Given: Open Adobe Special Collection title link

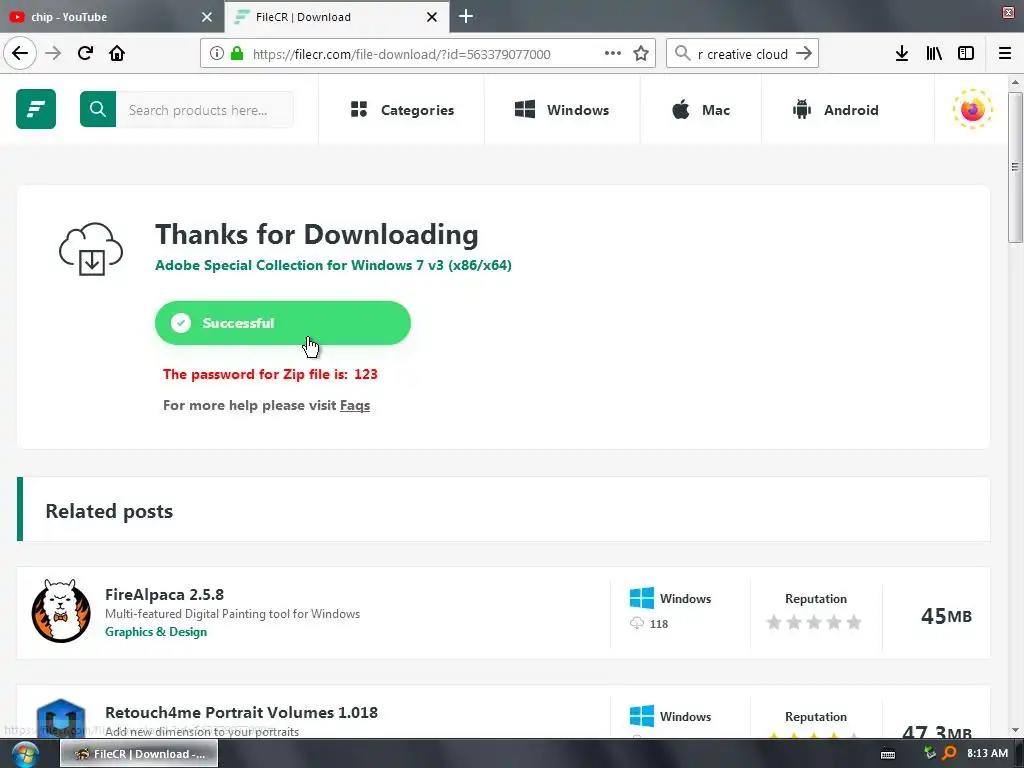Looking at the screenshot, I should pos(333,265).
